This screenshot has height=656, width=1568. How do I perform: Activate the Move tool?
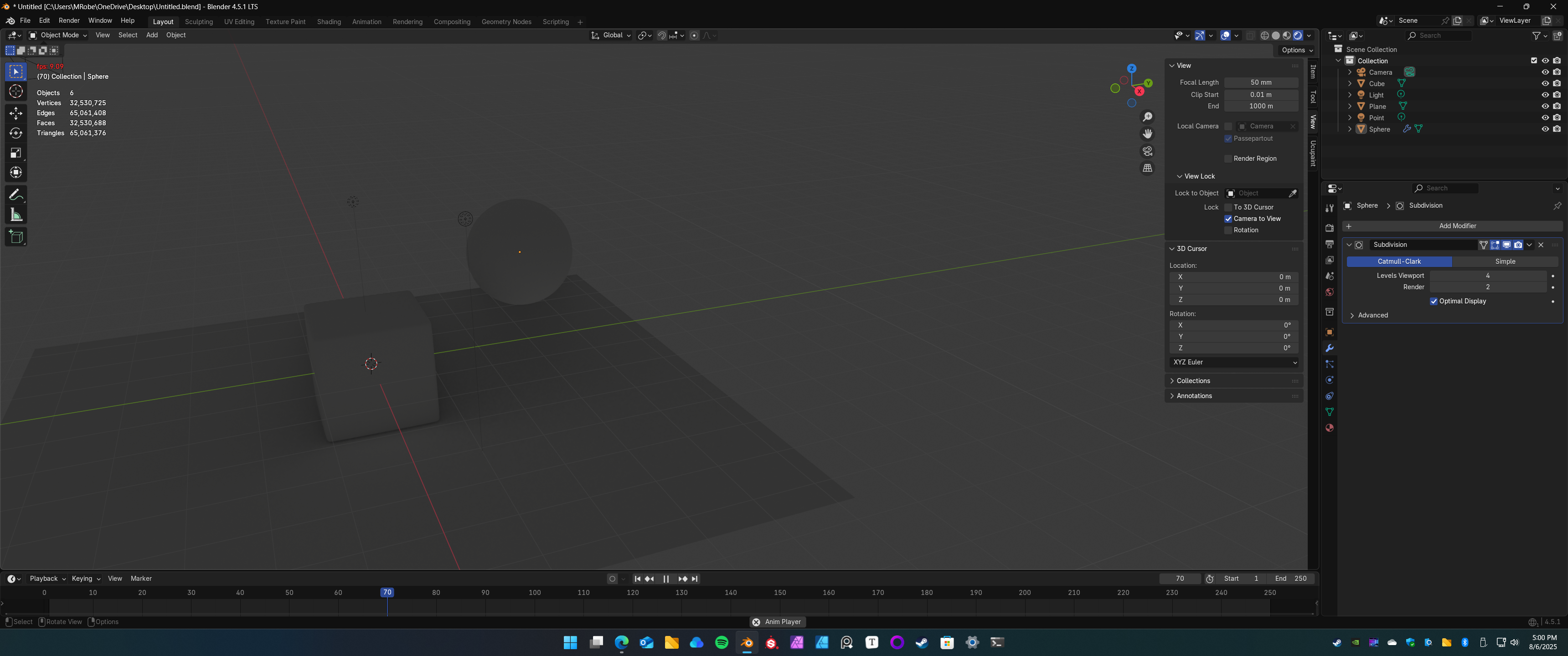pyautogui.click(x=16, y=113)
